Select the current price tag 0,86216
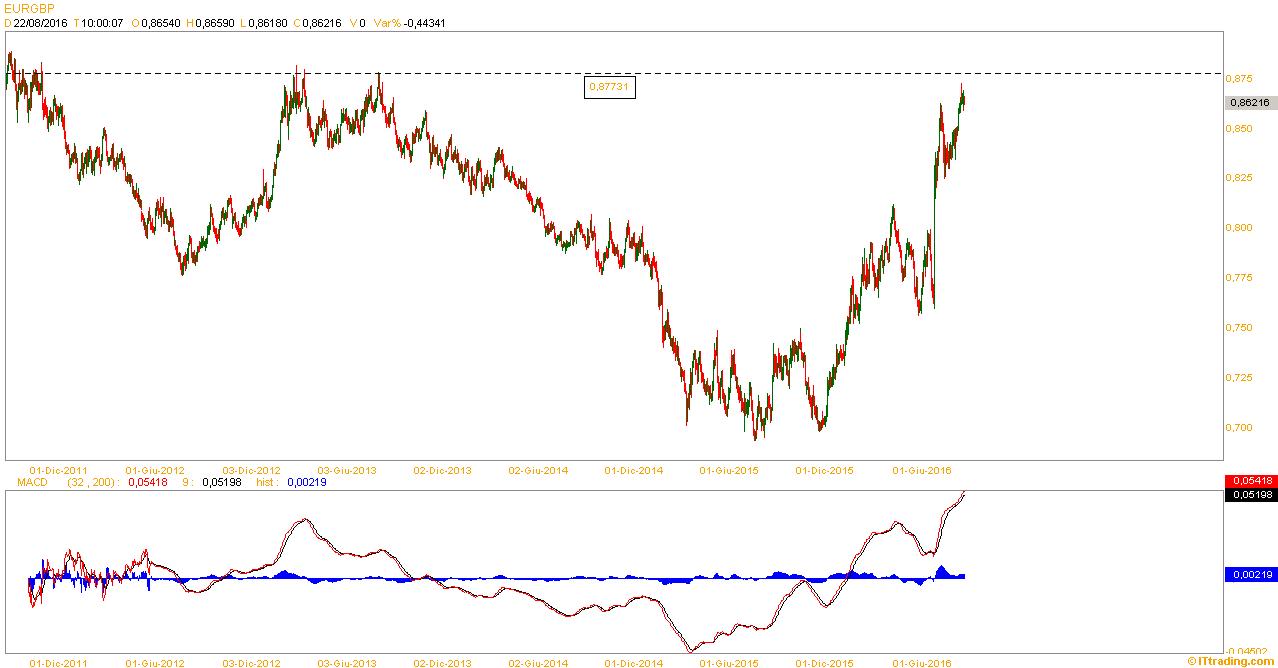Image resolution: width=1278 pixels, height=668 pixels. [1249, 102]
